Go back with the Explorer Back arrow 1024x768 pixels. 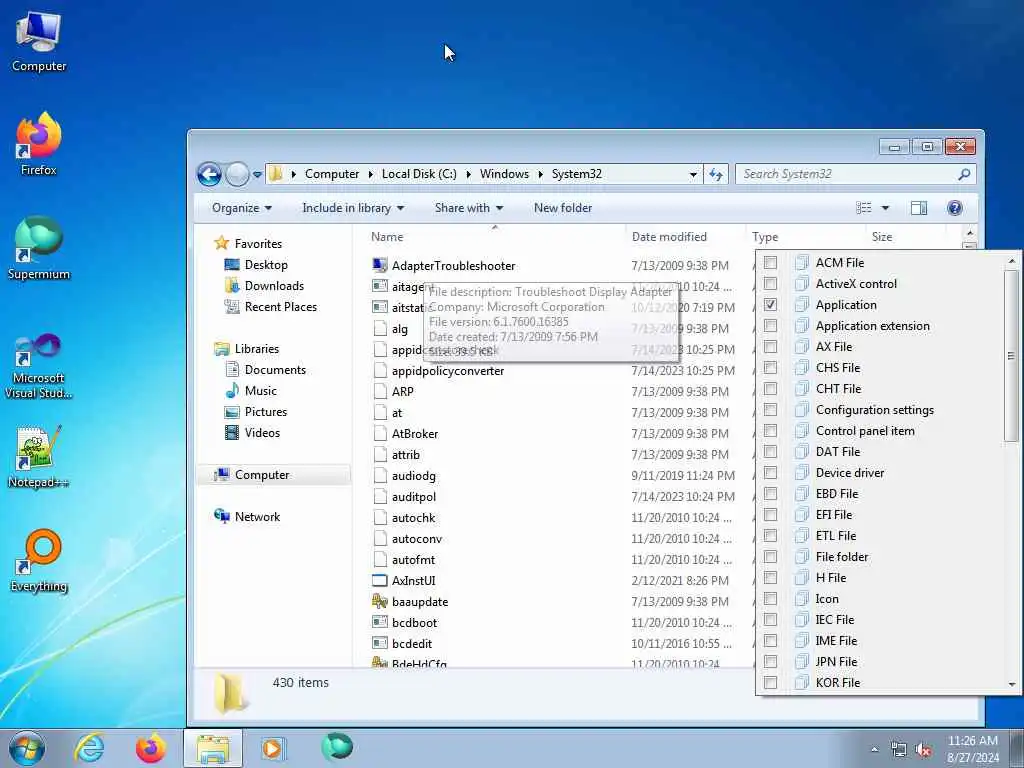click(210, 174)
